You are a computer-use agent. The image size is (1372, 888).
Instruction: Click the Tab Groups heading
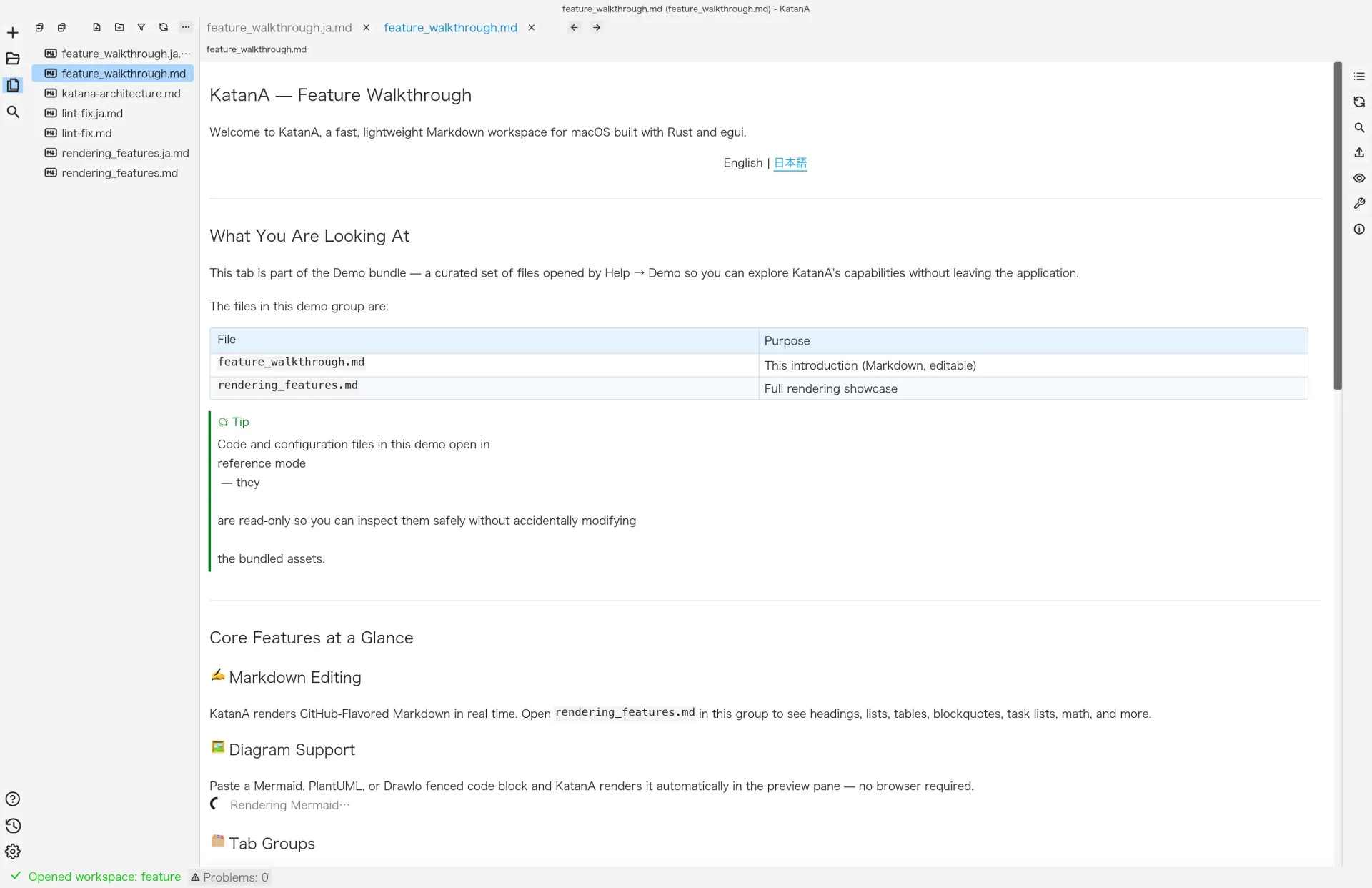(263, 843)
